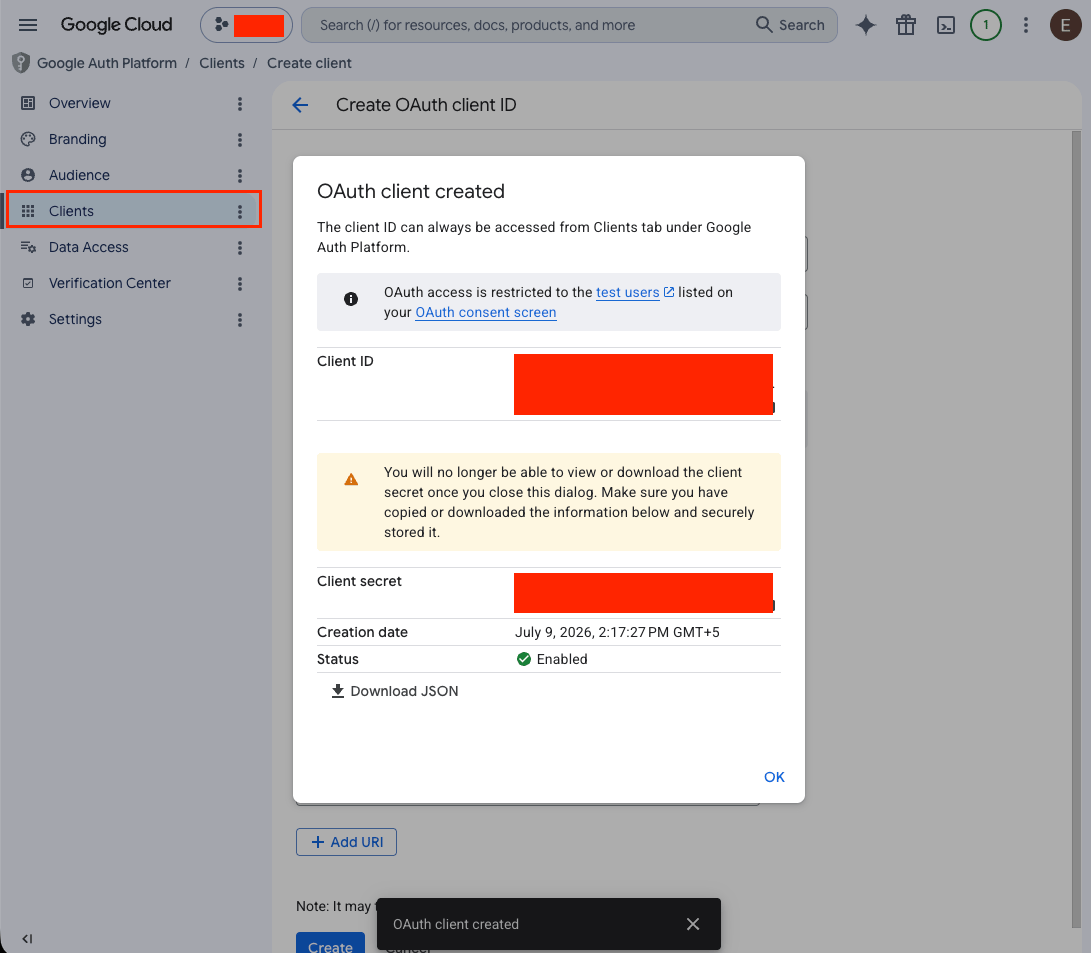Click the page vertical scrollbar

1076,529
